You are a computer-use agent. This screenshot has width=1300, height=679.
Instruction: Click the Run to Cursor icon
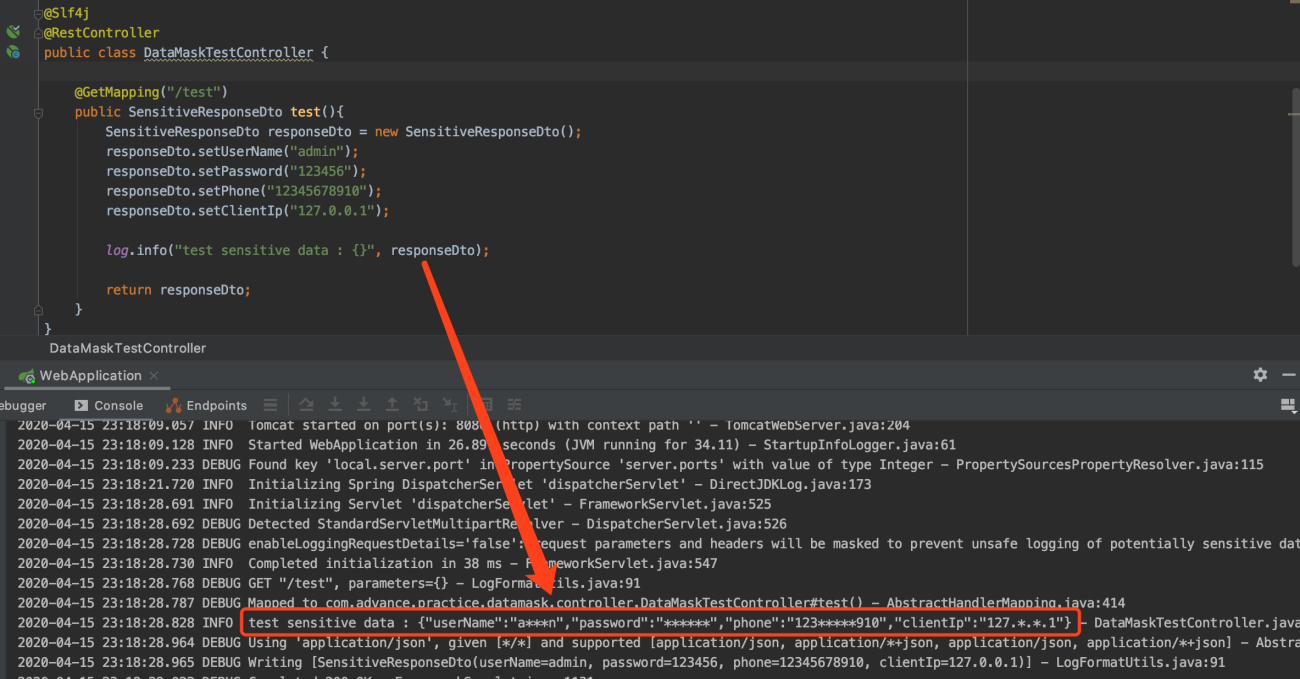451,405
